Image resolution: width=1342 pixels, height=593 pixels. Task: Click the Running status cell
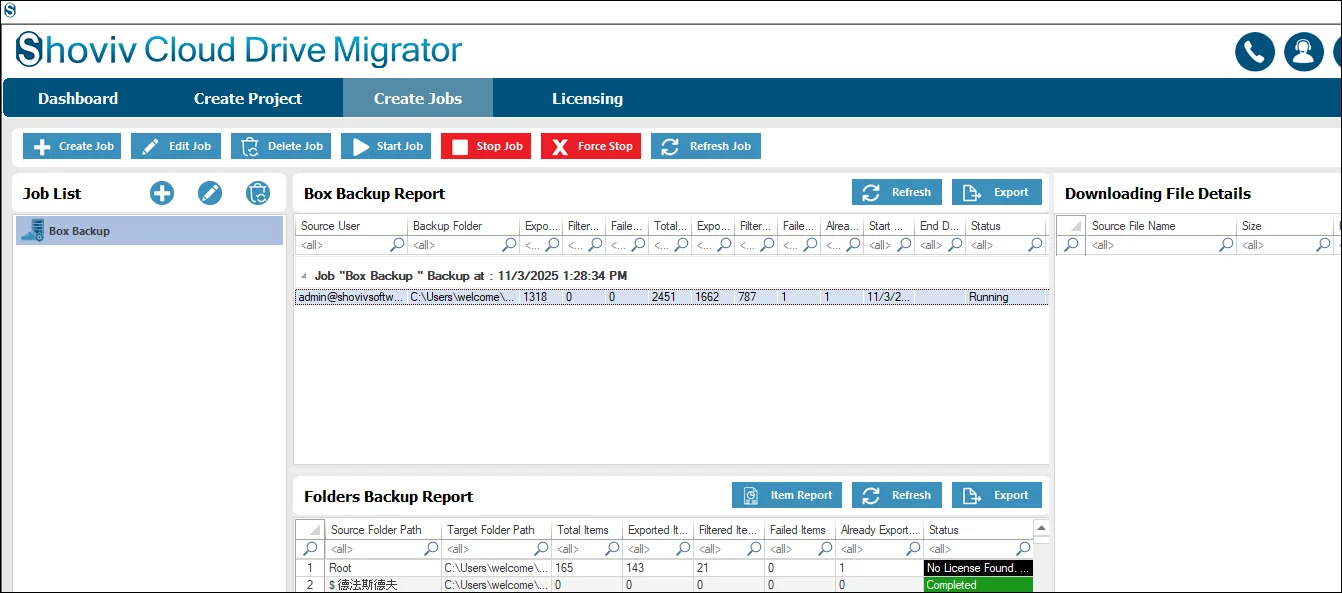(1006, 297)
